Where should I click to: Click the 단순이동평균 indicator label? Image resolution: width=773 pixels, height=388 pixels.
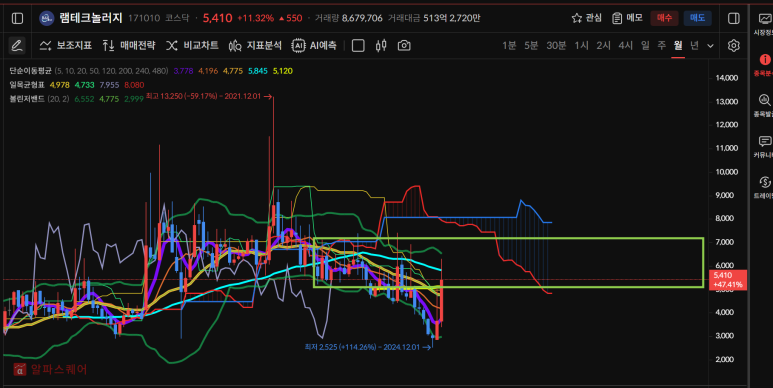[31, 71]
